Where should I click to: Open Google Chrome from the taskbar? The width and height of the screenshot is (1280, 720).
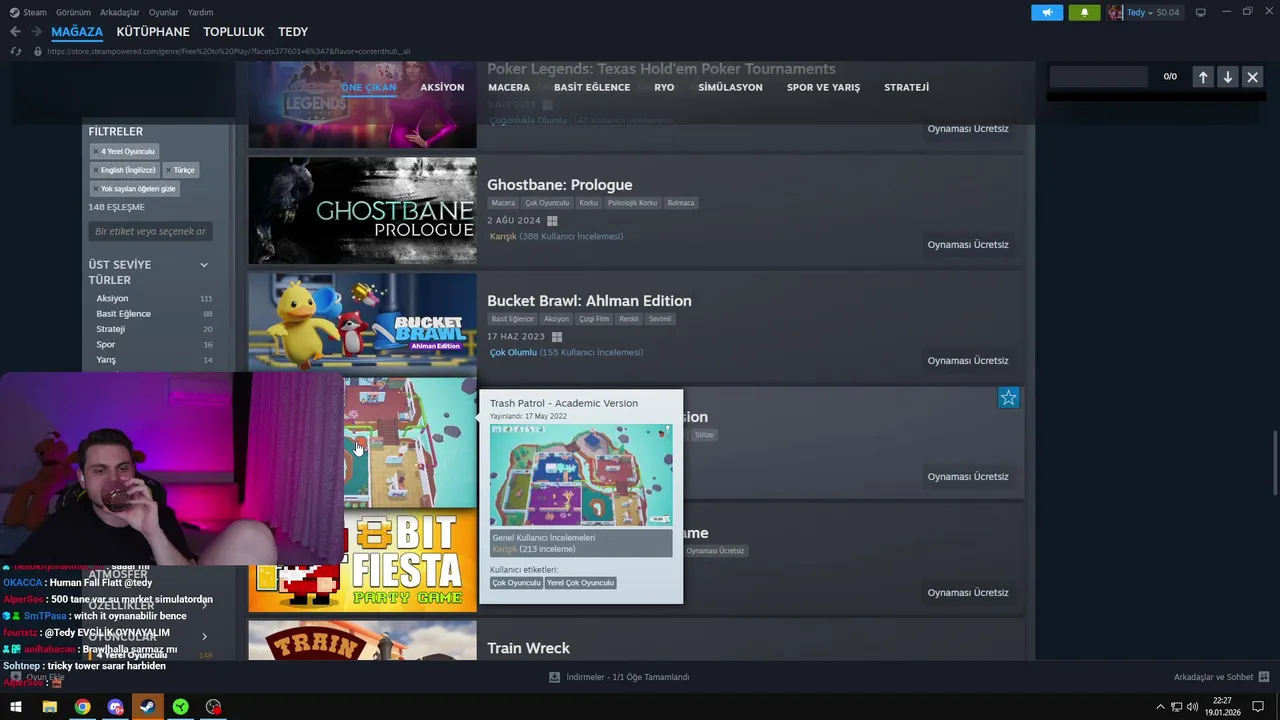tap(82, 707)
